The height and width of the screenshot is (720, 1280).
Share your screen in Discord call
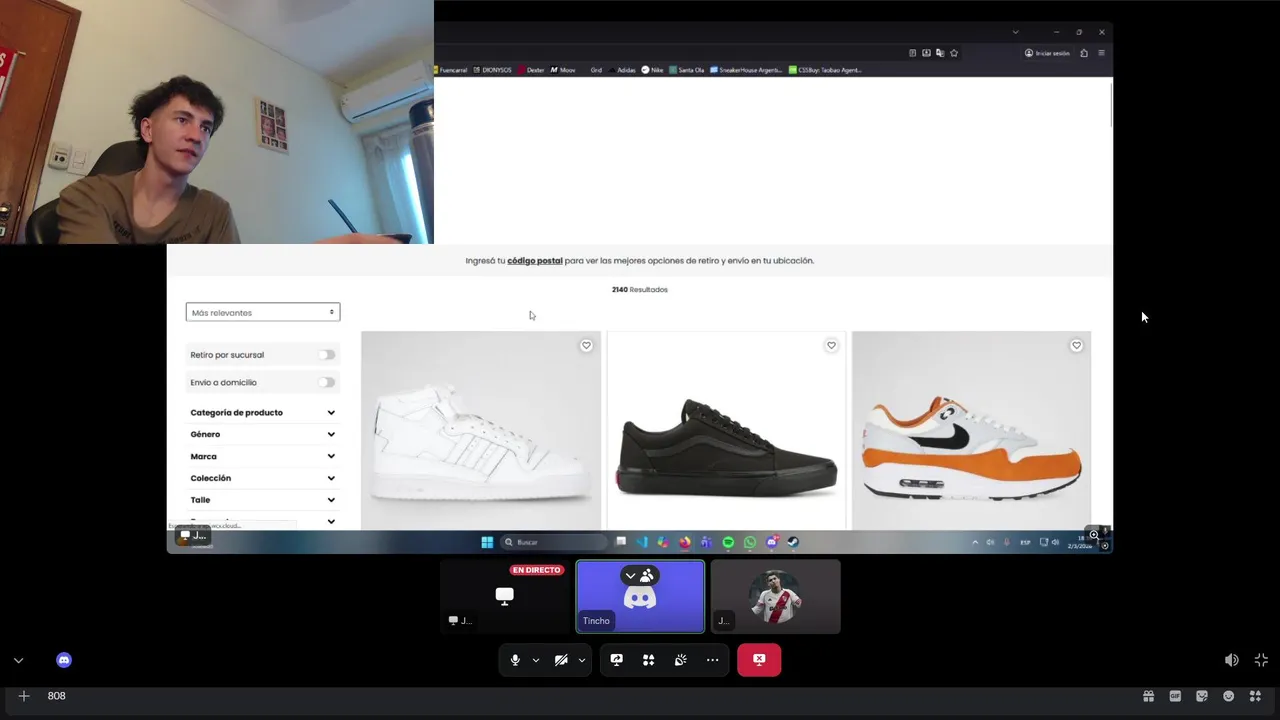[x=617, y=660]
